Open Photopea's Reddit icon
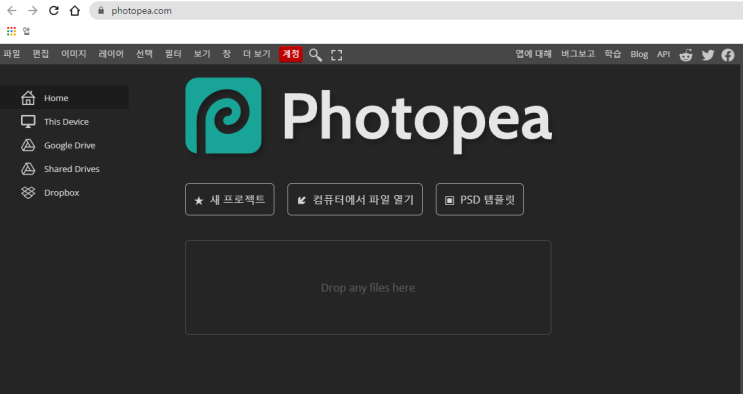Image resolution: width=743 pixels, height=394 pixels. pyautogui.click(x=686, y=55)
